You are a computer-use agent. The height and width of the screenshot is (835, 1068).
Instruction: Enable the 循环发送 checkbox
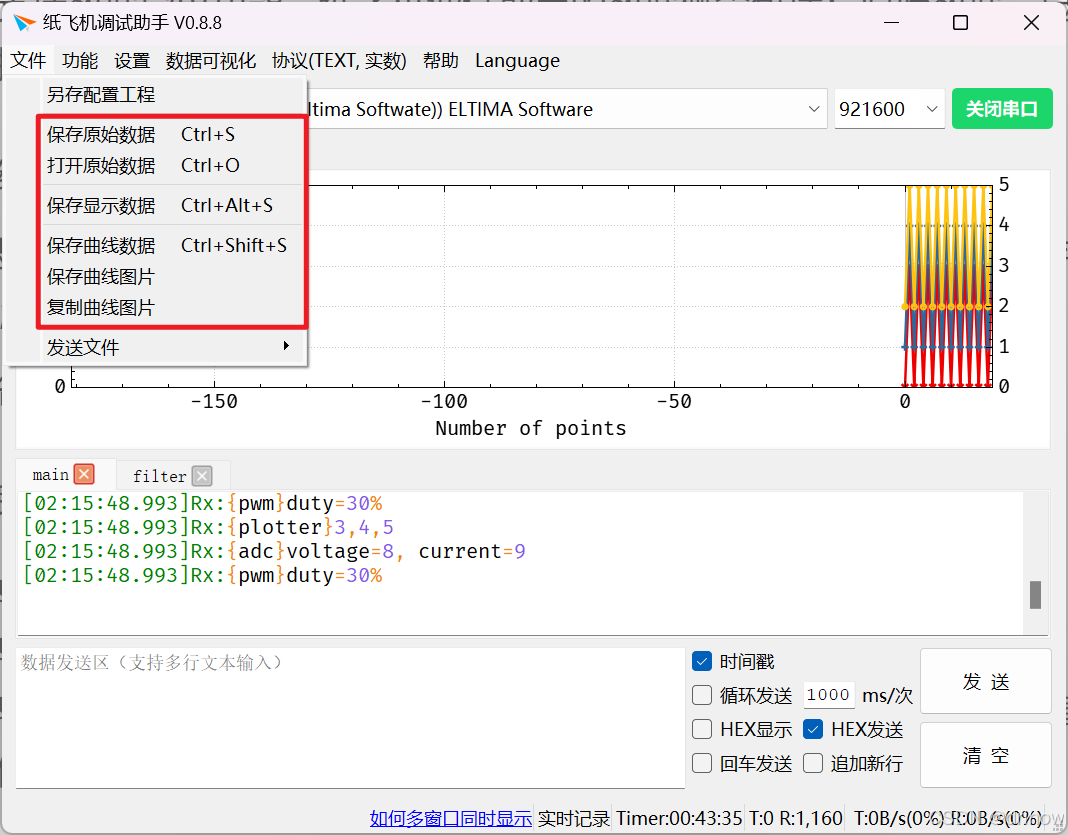702,695
